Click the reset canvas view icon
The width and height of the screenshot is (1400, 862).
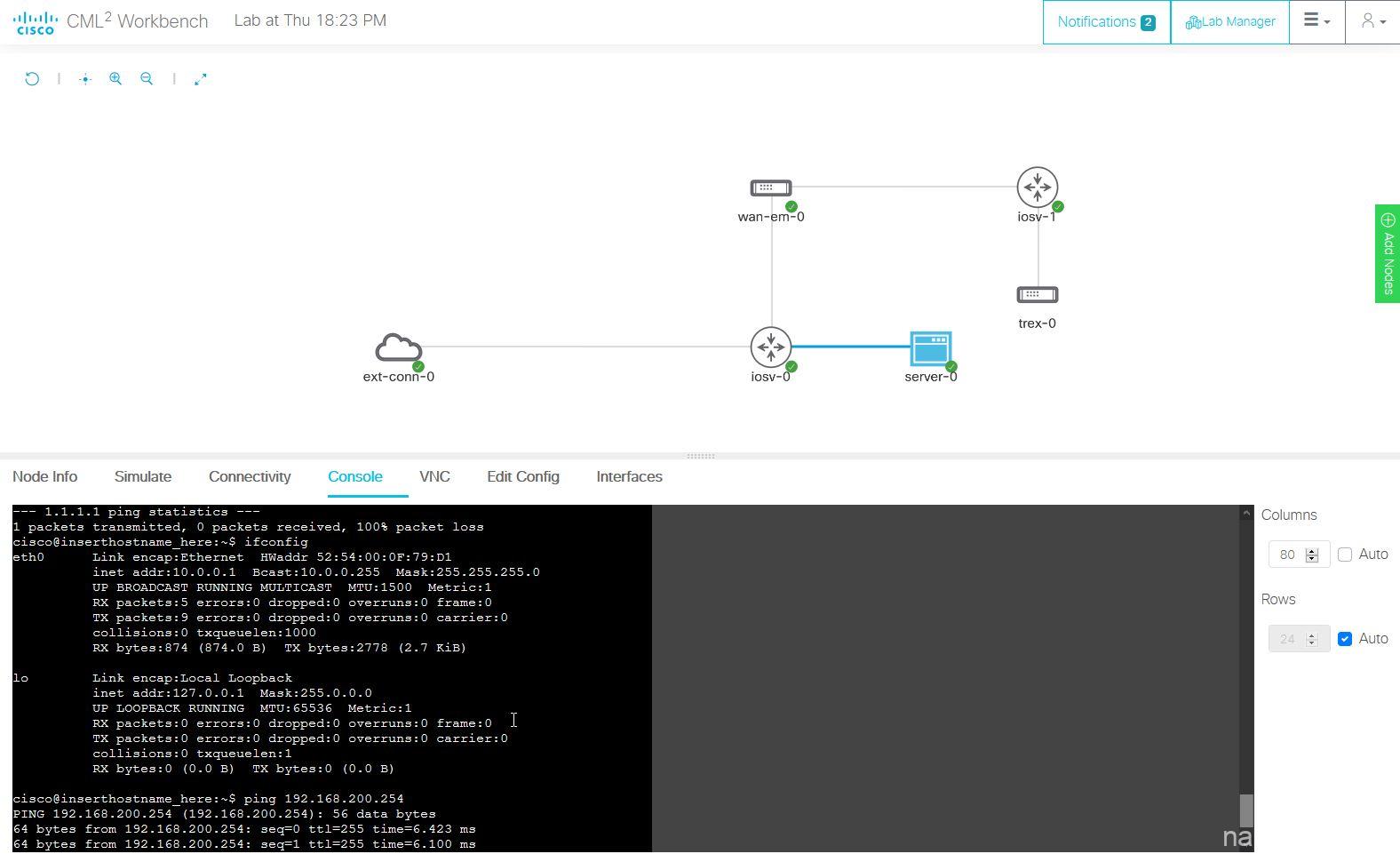[32, 79]
